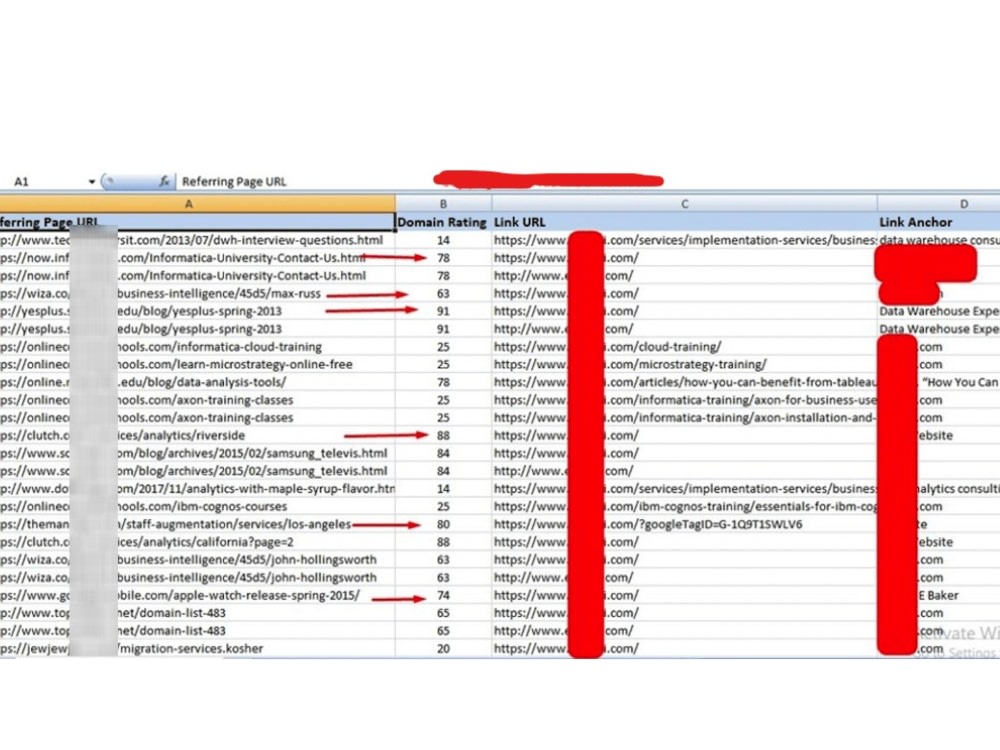This screenshot has width=1000, height=750.
Task: Select Link URL ending in microstrategy-training/
Action: click(684, 365)
